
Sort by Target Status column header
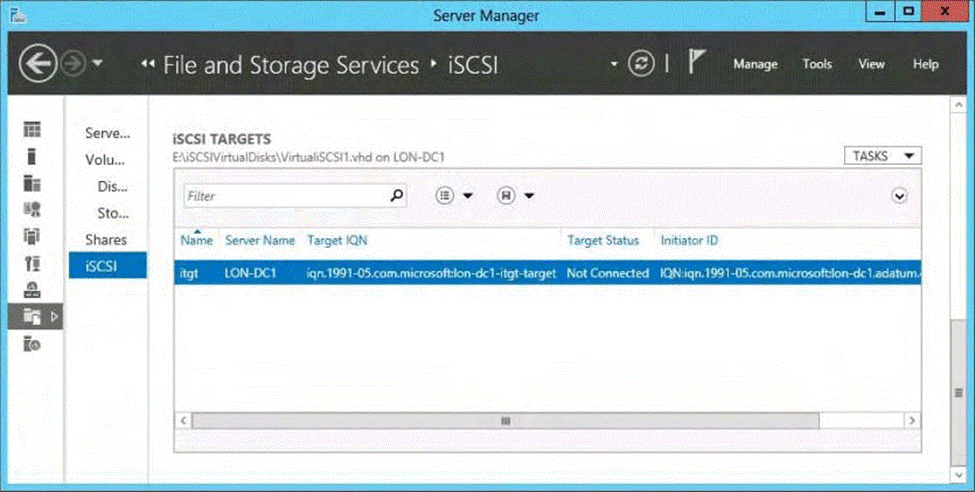(603, 241)
